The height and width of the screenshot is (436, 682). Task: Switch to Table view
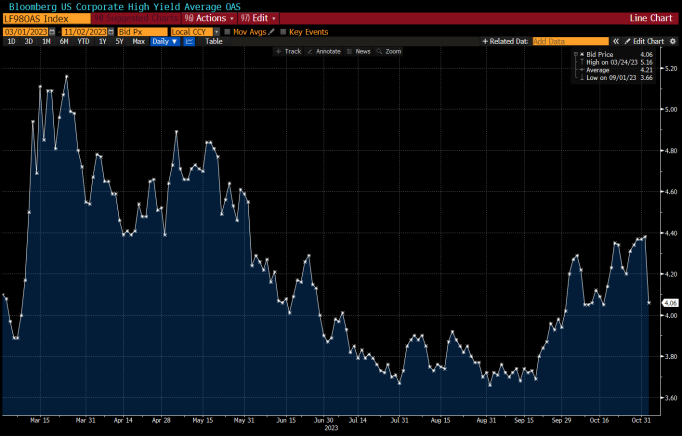[214, 41]
